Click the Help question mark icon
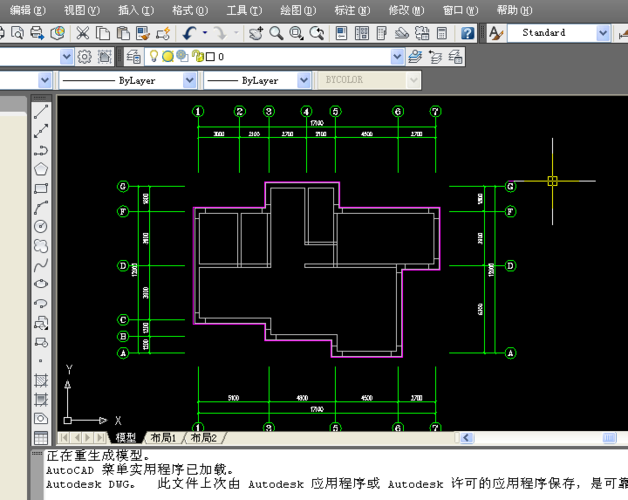This screenshot has width=628, height=500. [x=467, y=33]
